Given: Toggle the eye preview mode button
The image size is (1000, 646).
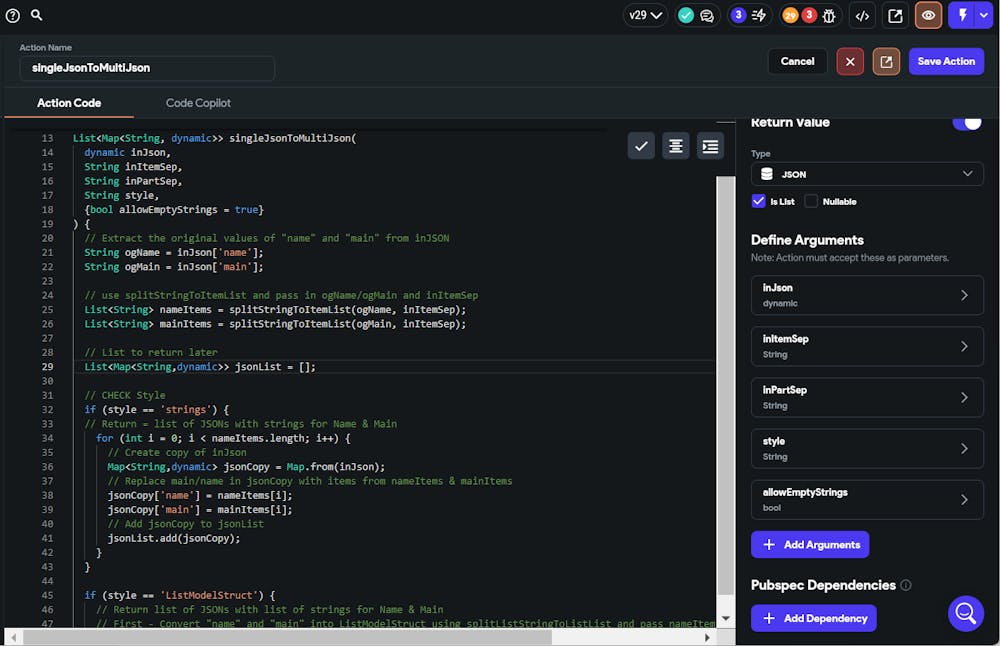Looking at the screenshot, I should click(928, 15).
